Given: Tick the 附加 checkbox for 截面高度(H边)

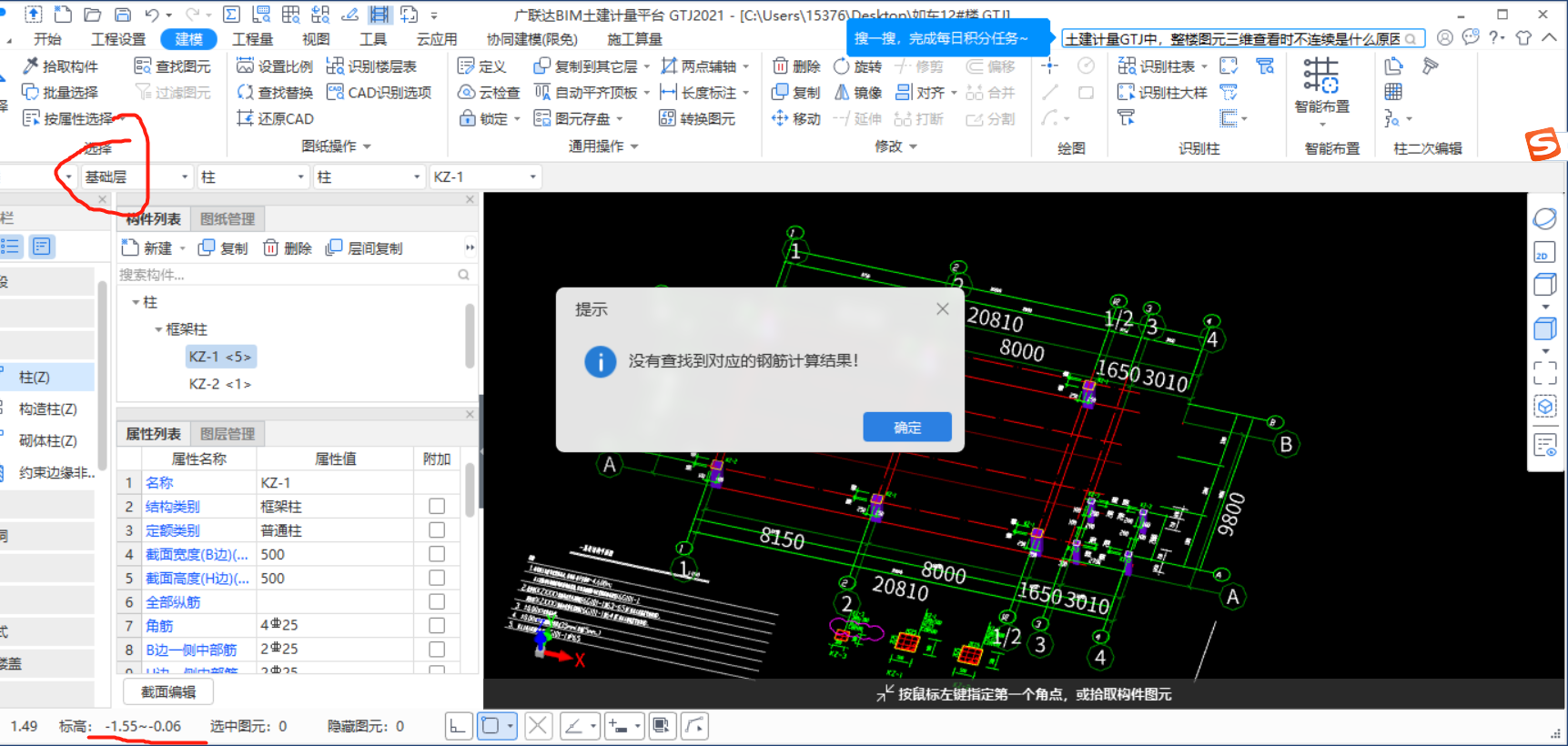Looking at the screenshot, I should tap(437, 578).
